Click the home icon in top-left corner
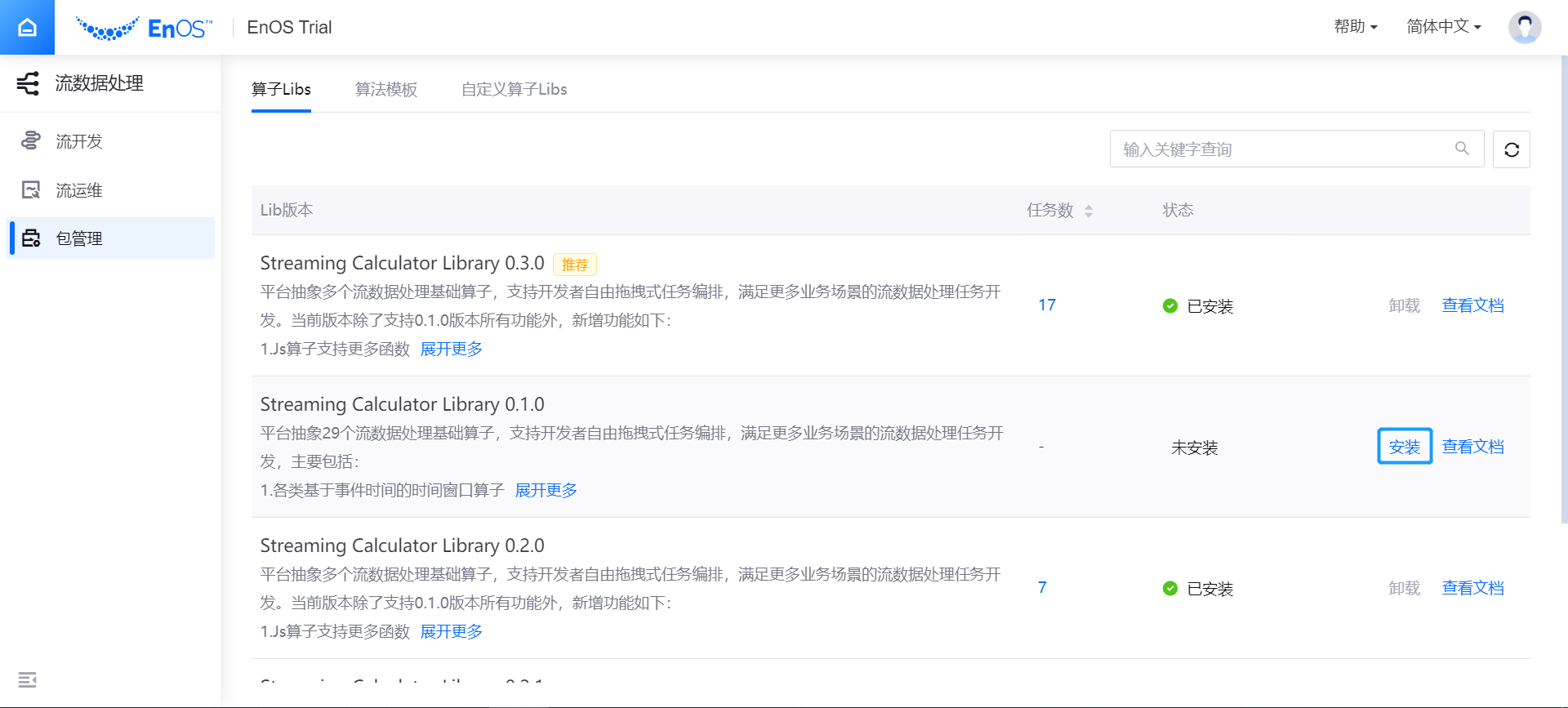1568x708 pixels. (27, 28)
